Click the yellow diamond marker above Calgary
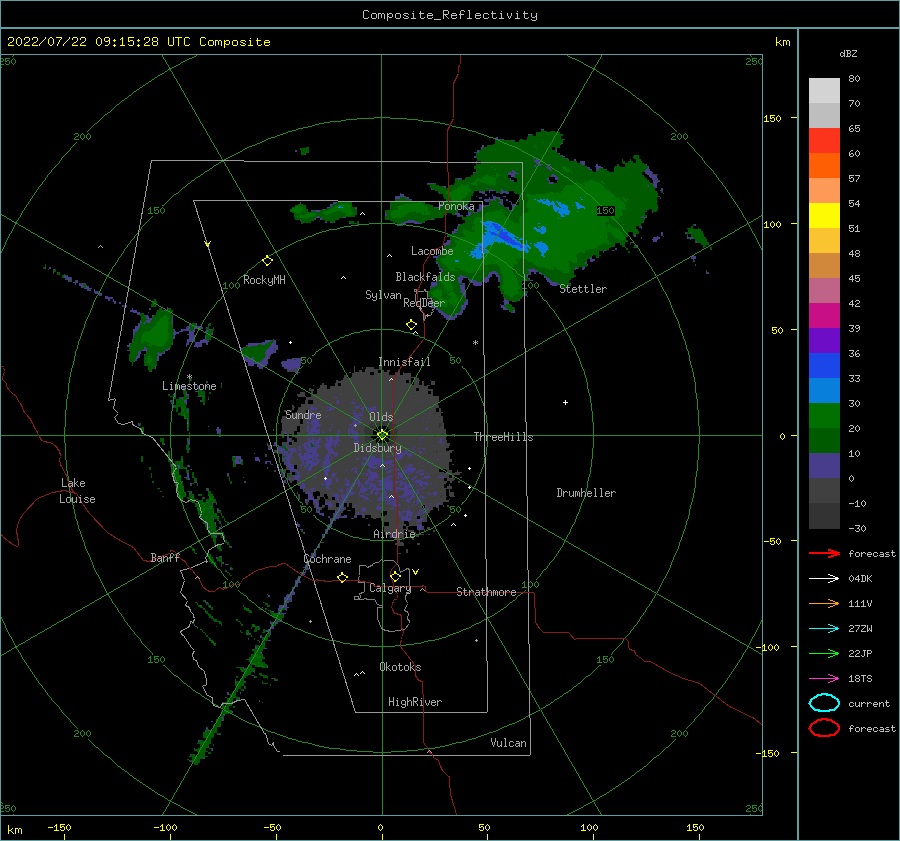The image size is (900, 841). 395,576
